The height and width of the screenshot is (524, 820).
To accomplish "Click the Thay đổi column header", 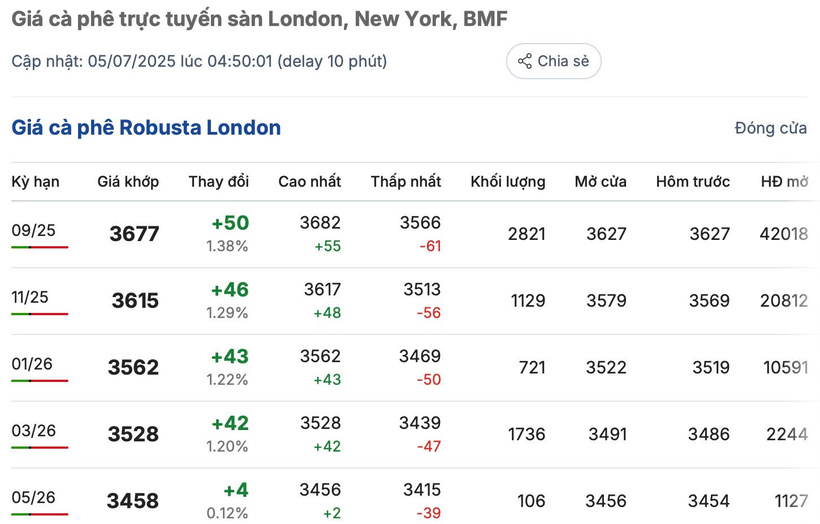I will click(x=219, y=181).
